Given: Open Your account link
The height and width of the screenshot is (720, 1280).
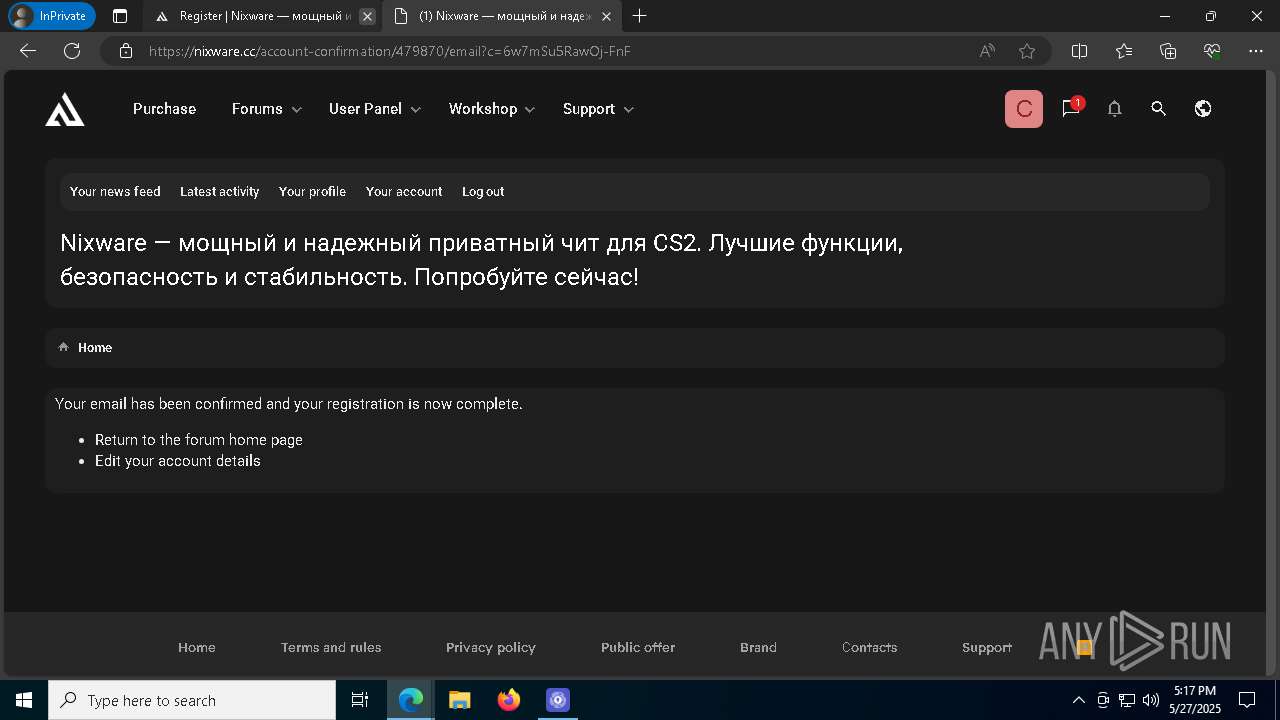Looking at the screenshot, I should [404, 192].
